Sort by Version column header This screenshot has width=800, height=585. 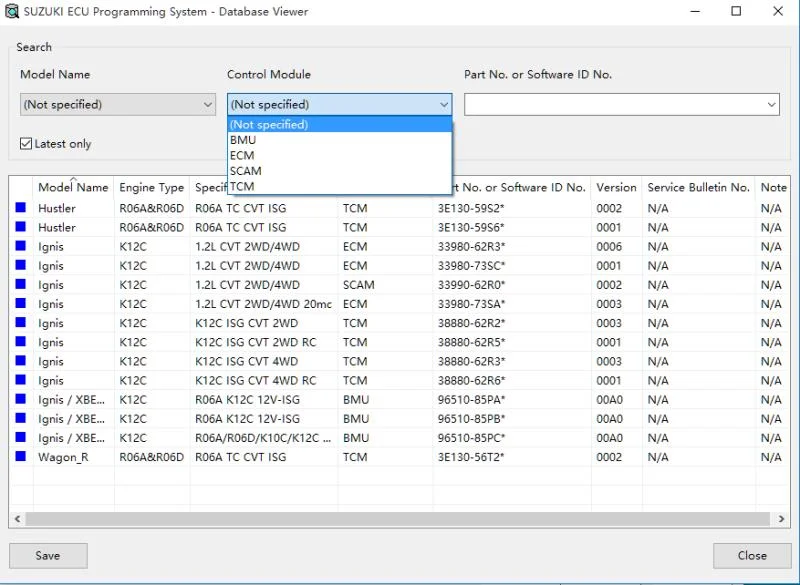click(x=616, y=187)
